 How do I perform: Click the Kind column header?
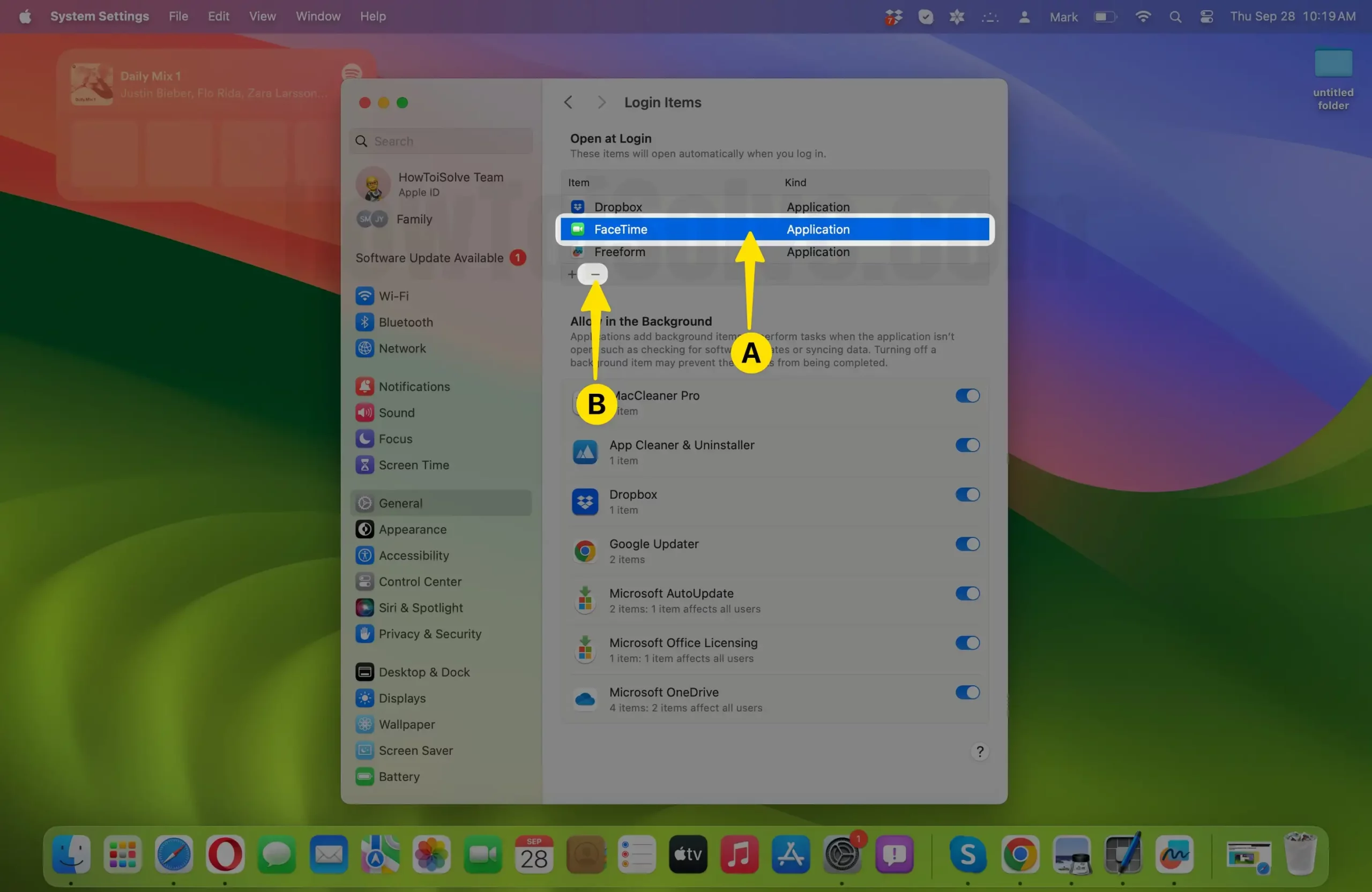click(x=795, y=183)
